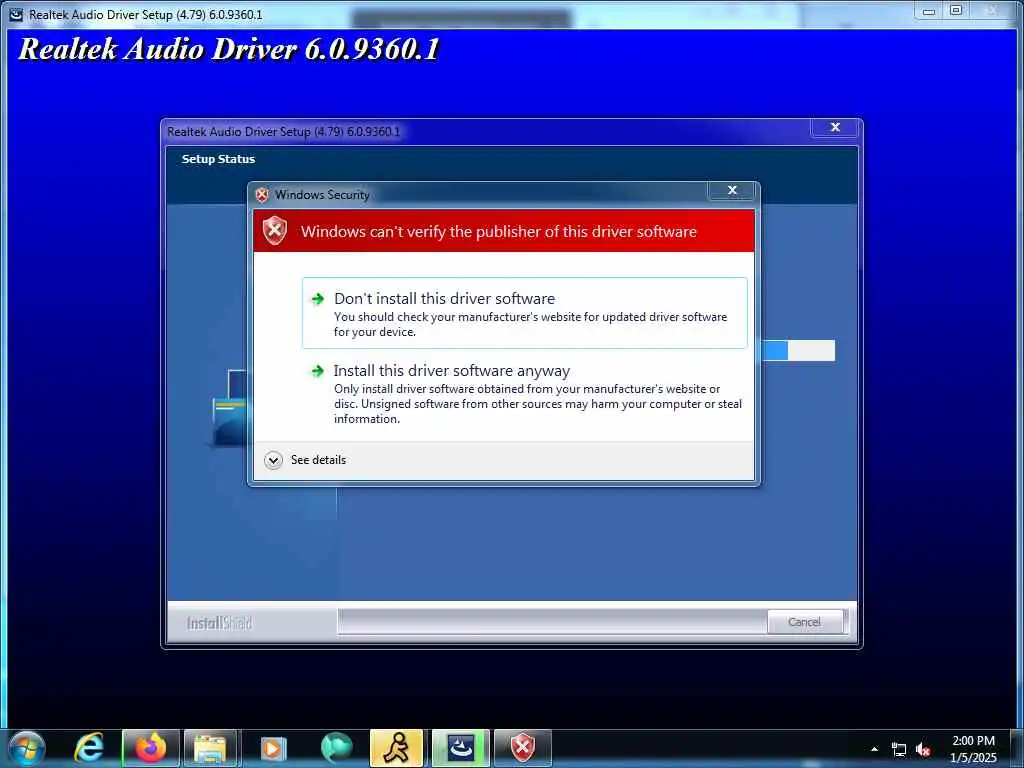Show hidden tray icons arrow
This screenshot has width=1024, height=768.
[874, 749]
